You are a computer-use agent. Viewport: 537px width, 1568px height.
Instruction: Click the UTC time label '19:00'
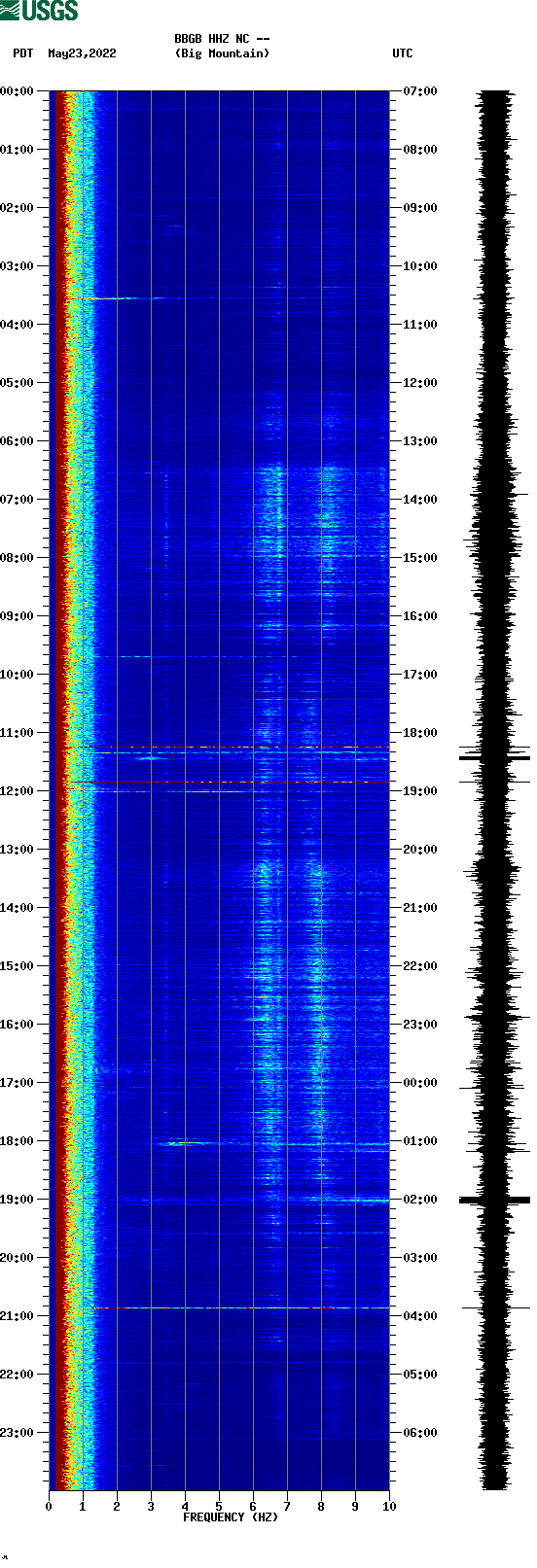[420, 791]
